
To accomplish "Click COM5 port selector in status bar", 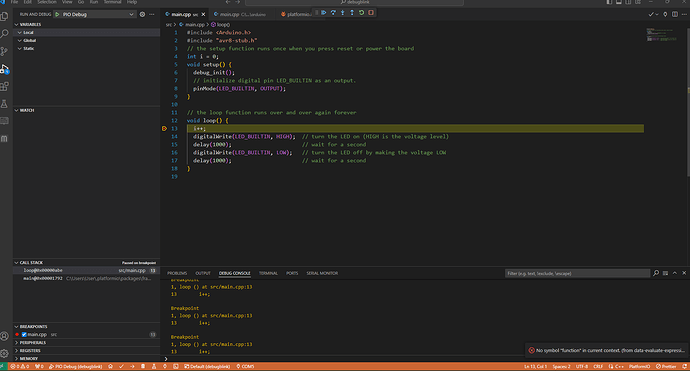I will [x=245, y=366].
